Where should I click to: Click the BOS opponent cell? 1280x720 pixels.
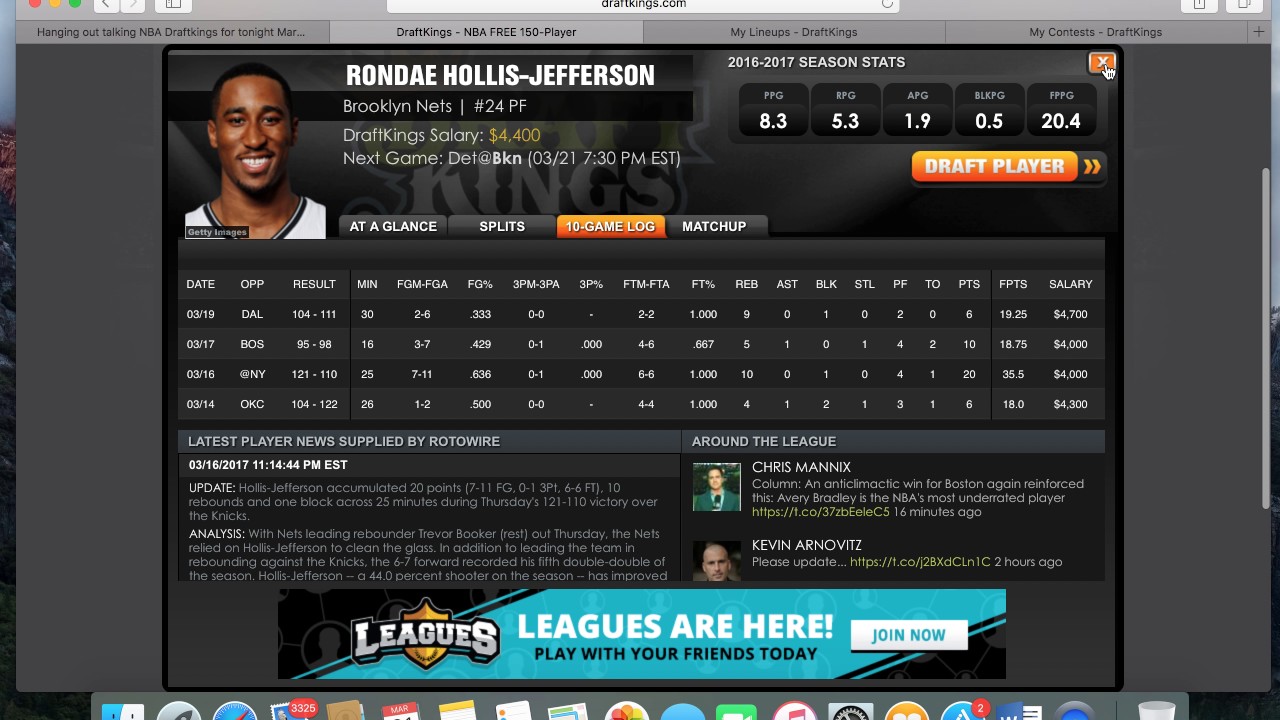click(x=252, y=344)
